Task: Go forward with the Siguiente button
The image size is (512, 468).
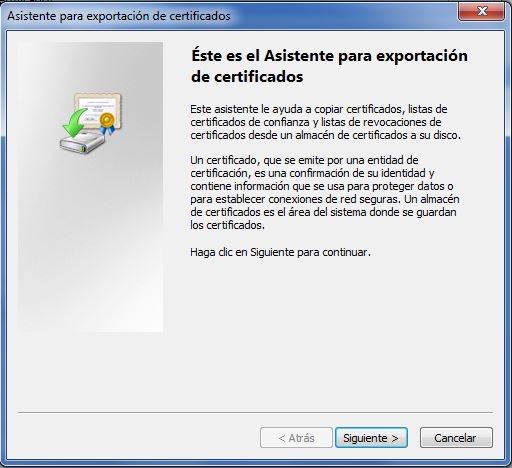Action: pos(371,438)
